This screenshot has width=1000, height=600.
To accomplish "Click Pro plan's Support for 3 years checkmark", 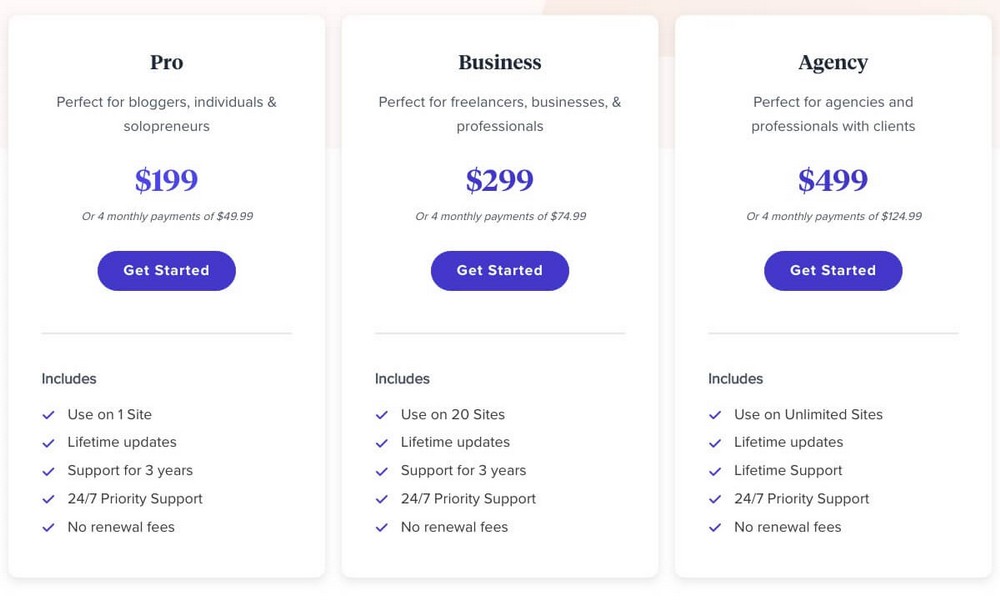I will 48,471.
